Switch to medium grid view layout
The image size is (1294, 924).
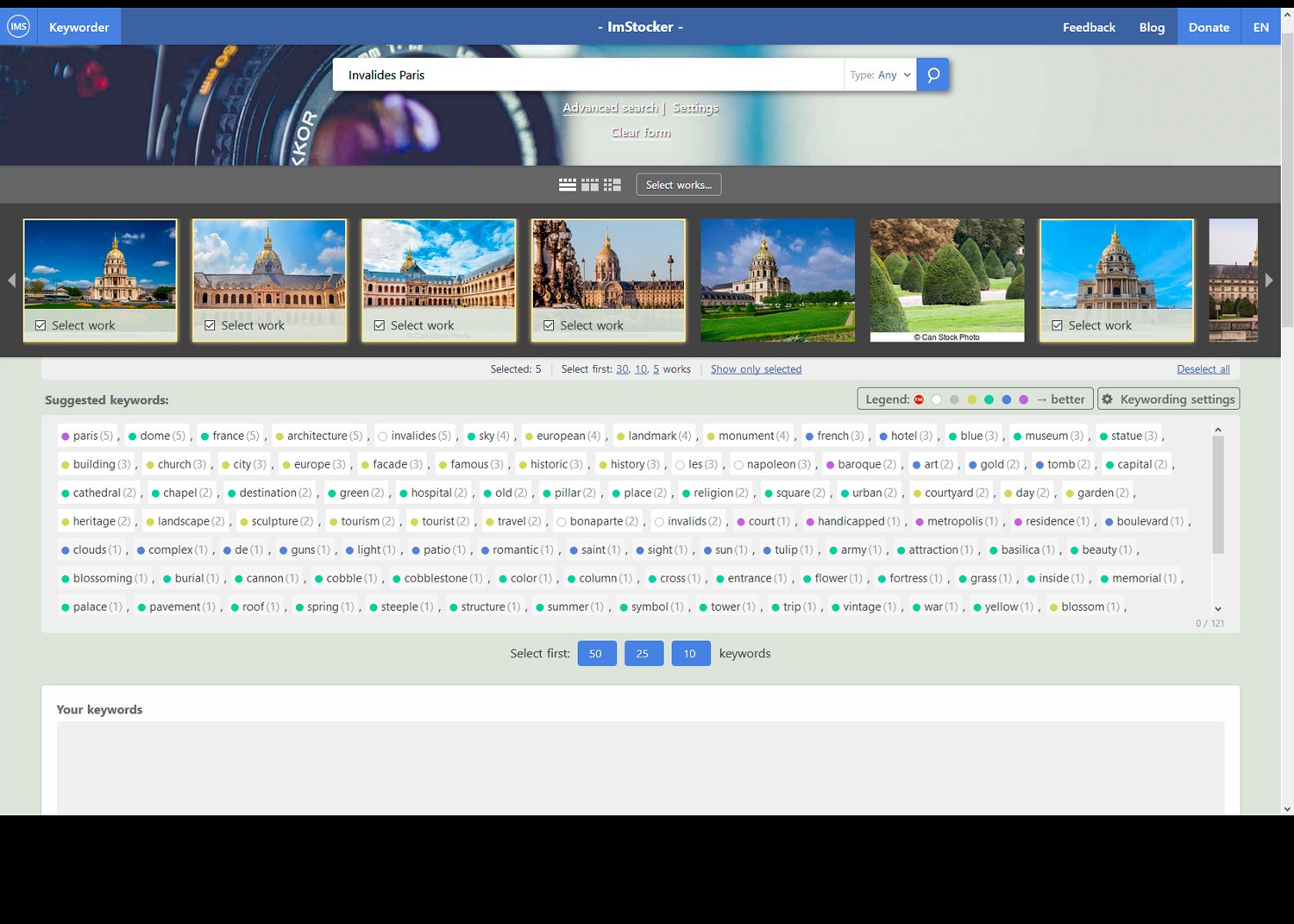coord(590,184)
